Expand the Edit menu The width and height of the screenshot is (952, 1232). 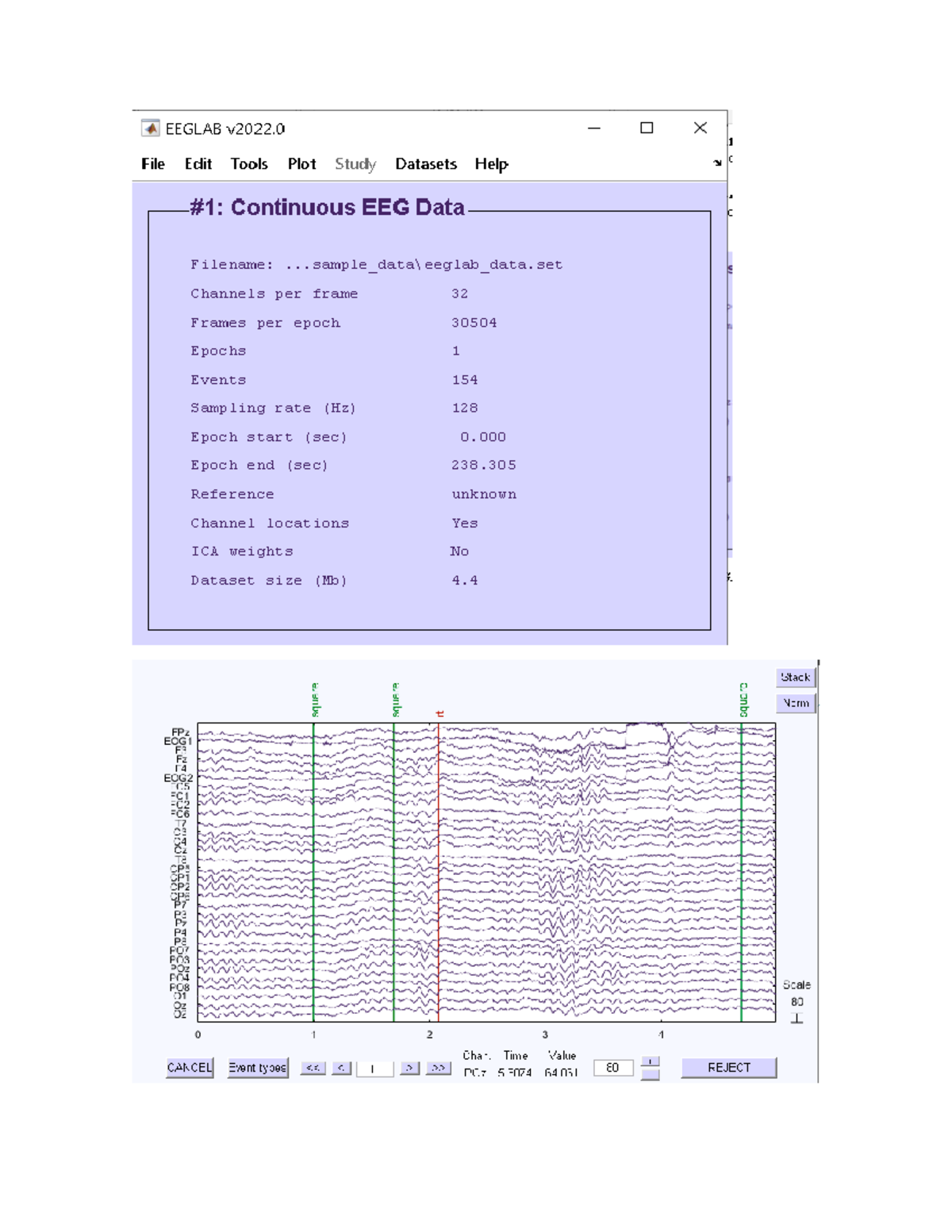tap(198, 164)
